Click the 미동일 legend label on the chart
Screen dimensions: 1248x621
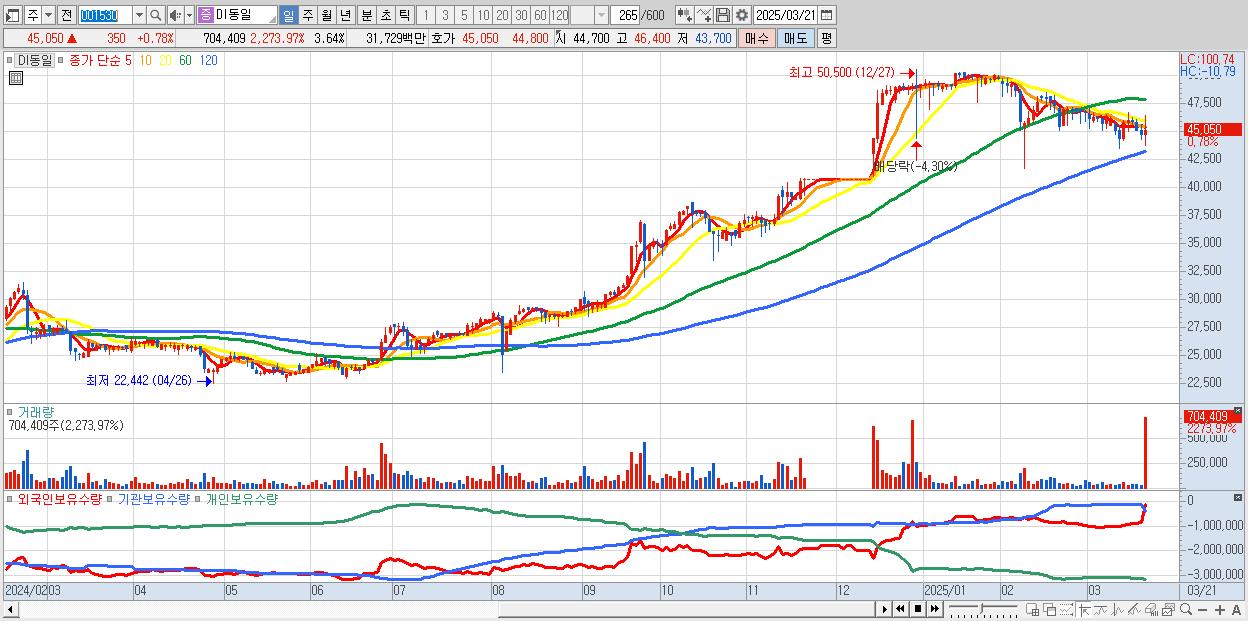point(36,60)
